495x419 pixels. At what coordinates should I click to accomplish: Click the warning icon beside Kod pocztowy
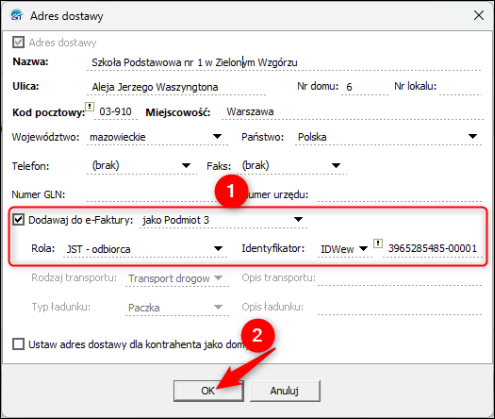[x=89, y=107]
